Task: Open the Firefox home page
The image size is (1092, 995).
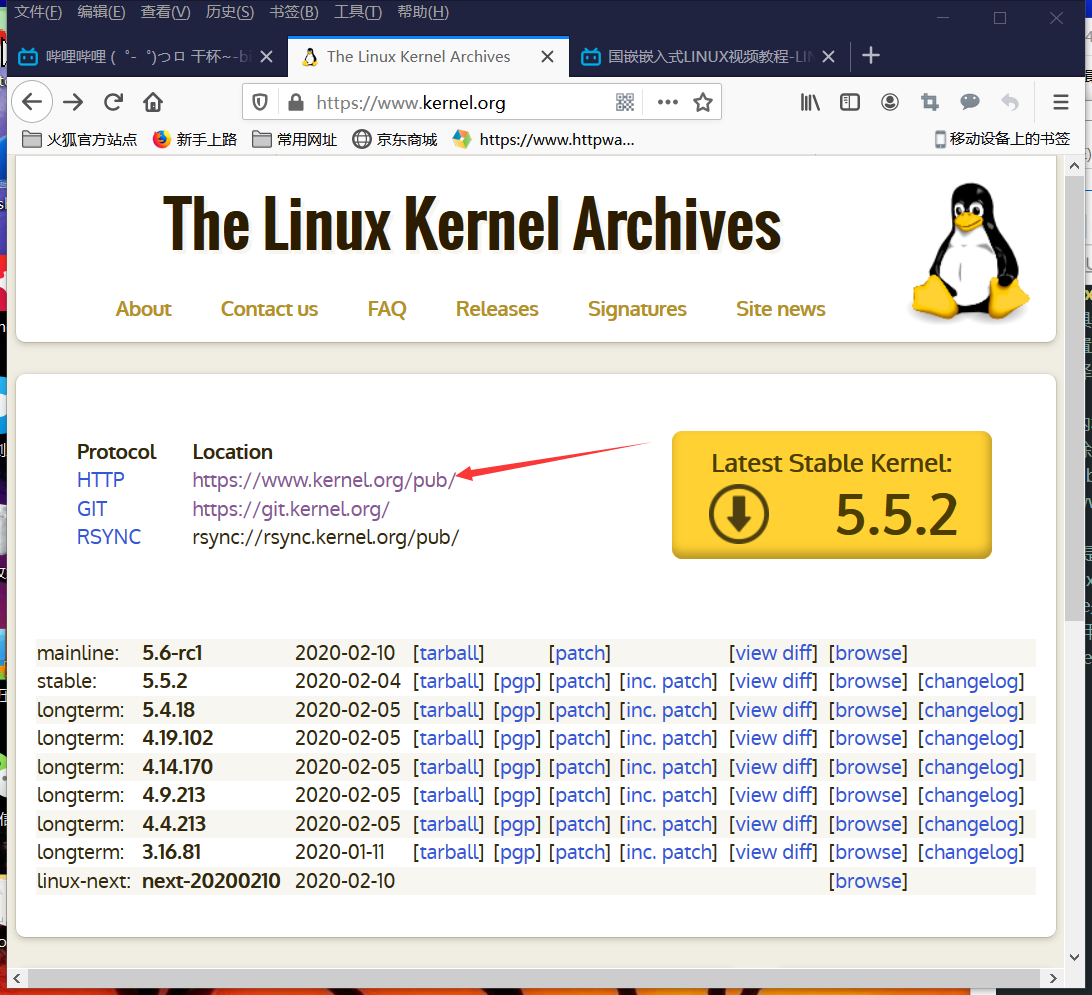Action: [153, 102]
